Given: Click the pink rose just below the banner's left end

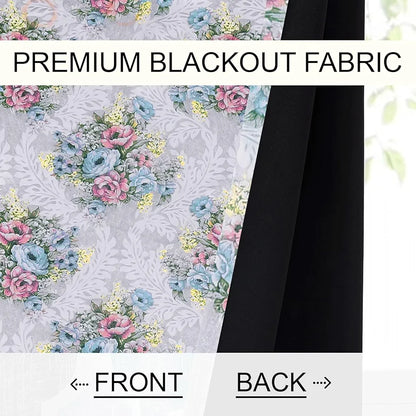Looking at the screenshot, I should [22, 97].
